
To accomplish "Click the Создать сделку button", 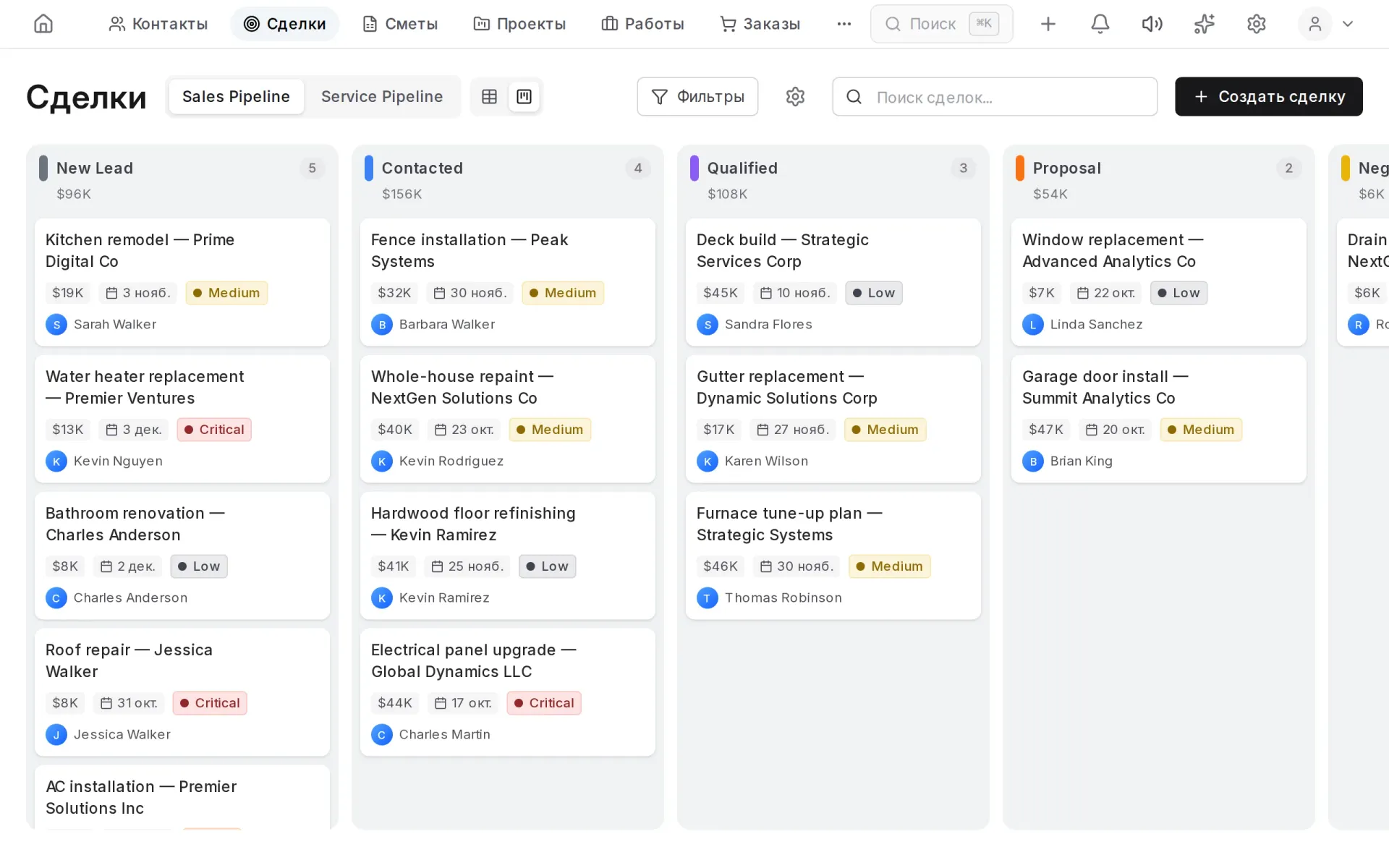I will coord(1268,96).
